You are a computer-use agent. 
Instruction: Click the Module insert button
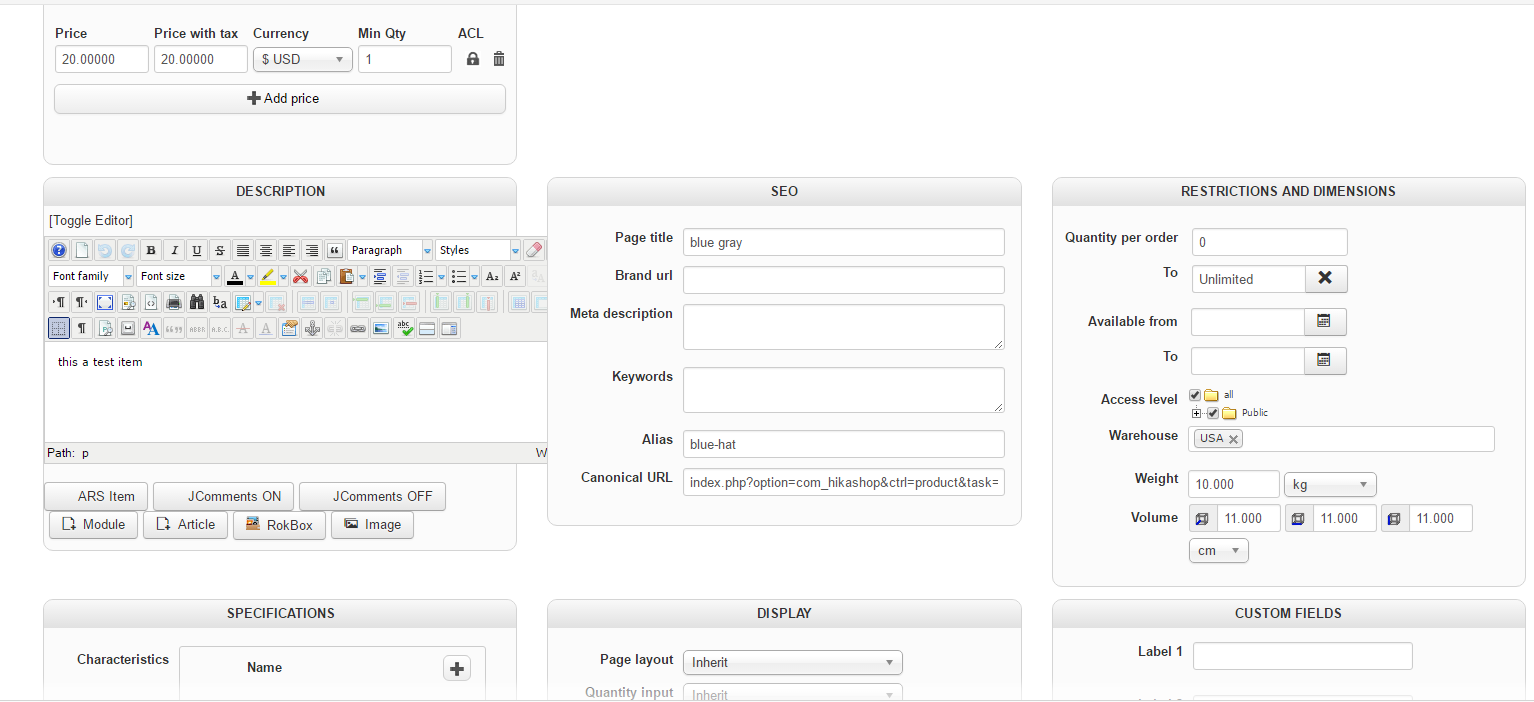pos(94,524)
